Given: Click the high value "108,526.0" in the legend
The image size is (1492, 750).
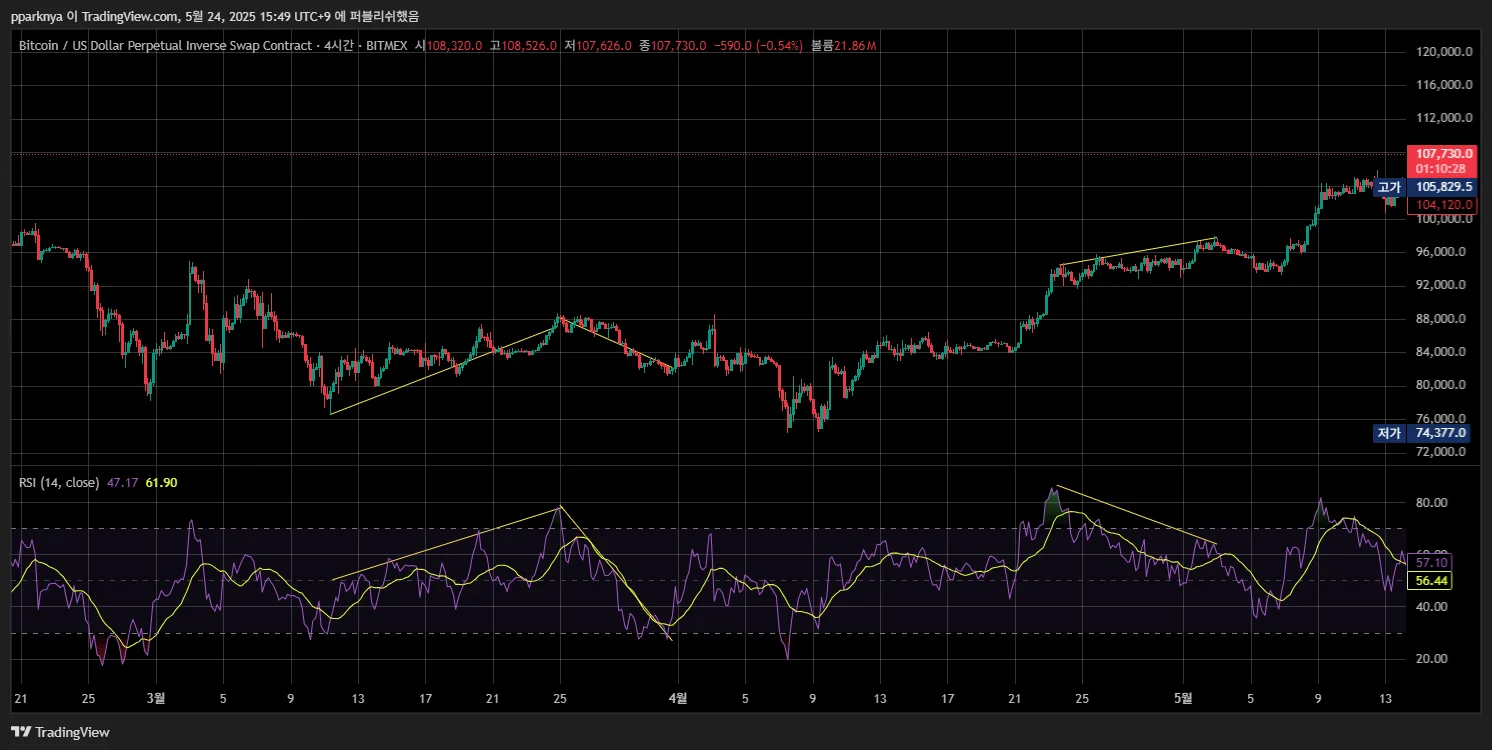Looking at the screenshot, I should pyautogui.click(x=528, y=46).
